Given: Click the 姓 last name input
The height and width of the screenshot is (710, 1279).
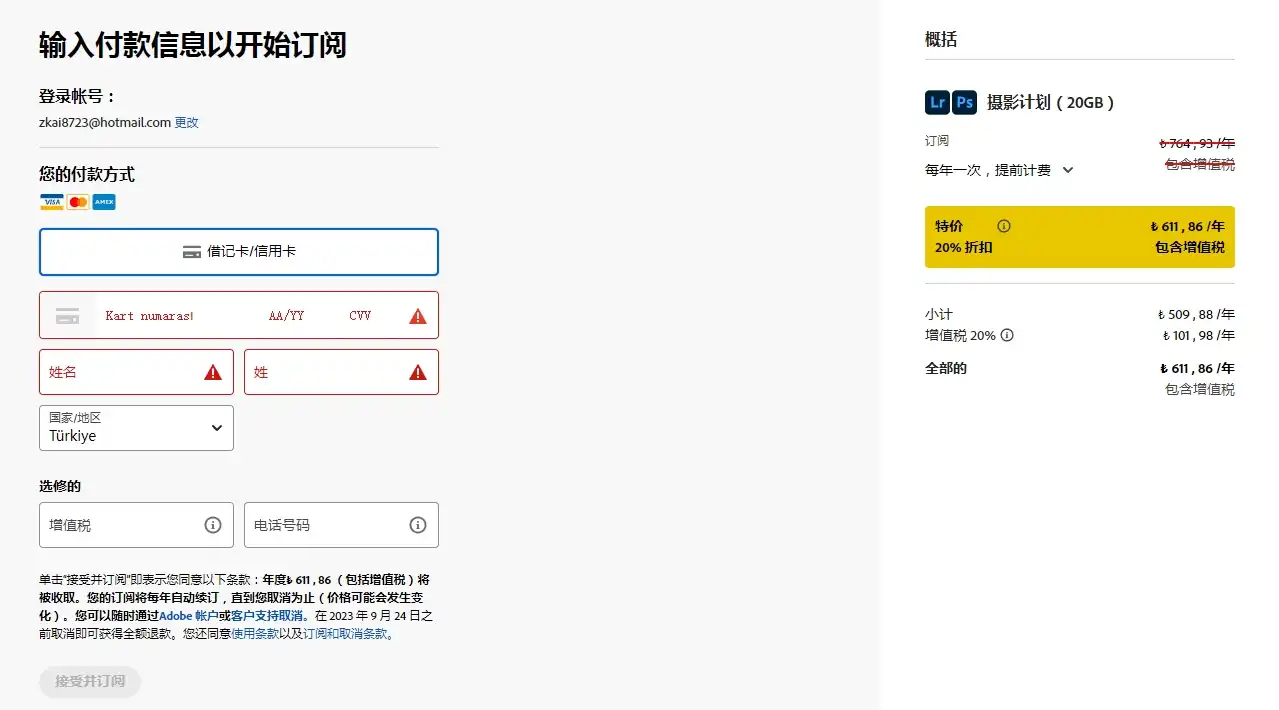Looking at the screenshot, I should (x=341, y=372).
